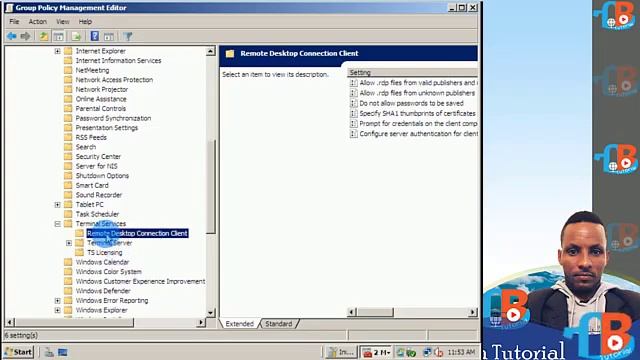Select Shutdown Options tree item
The width and height of the screenshot is (640, 360).
click(102, 176)
